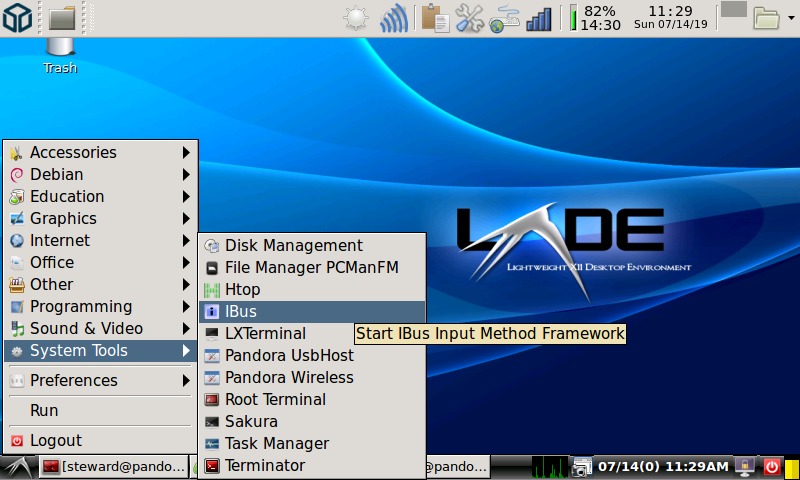
Task: Open the clipboard manager icon
Action: (x=435, y=18)
